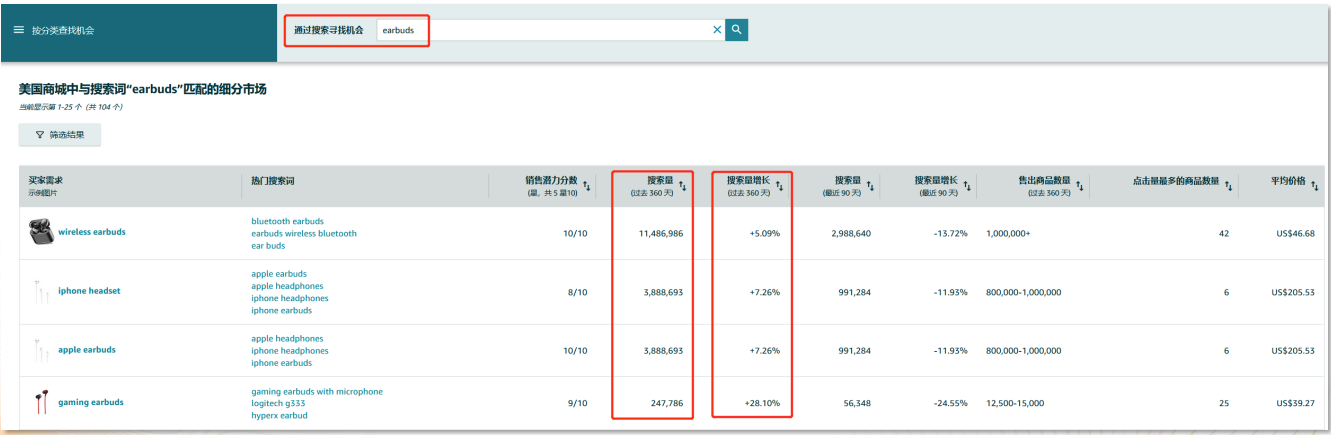This screenshot has width=1331, height=435.
Task: Click the hyperx earbud search term
Action: (279, 415)
